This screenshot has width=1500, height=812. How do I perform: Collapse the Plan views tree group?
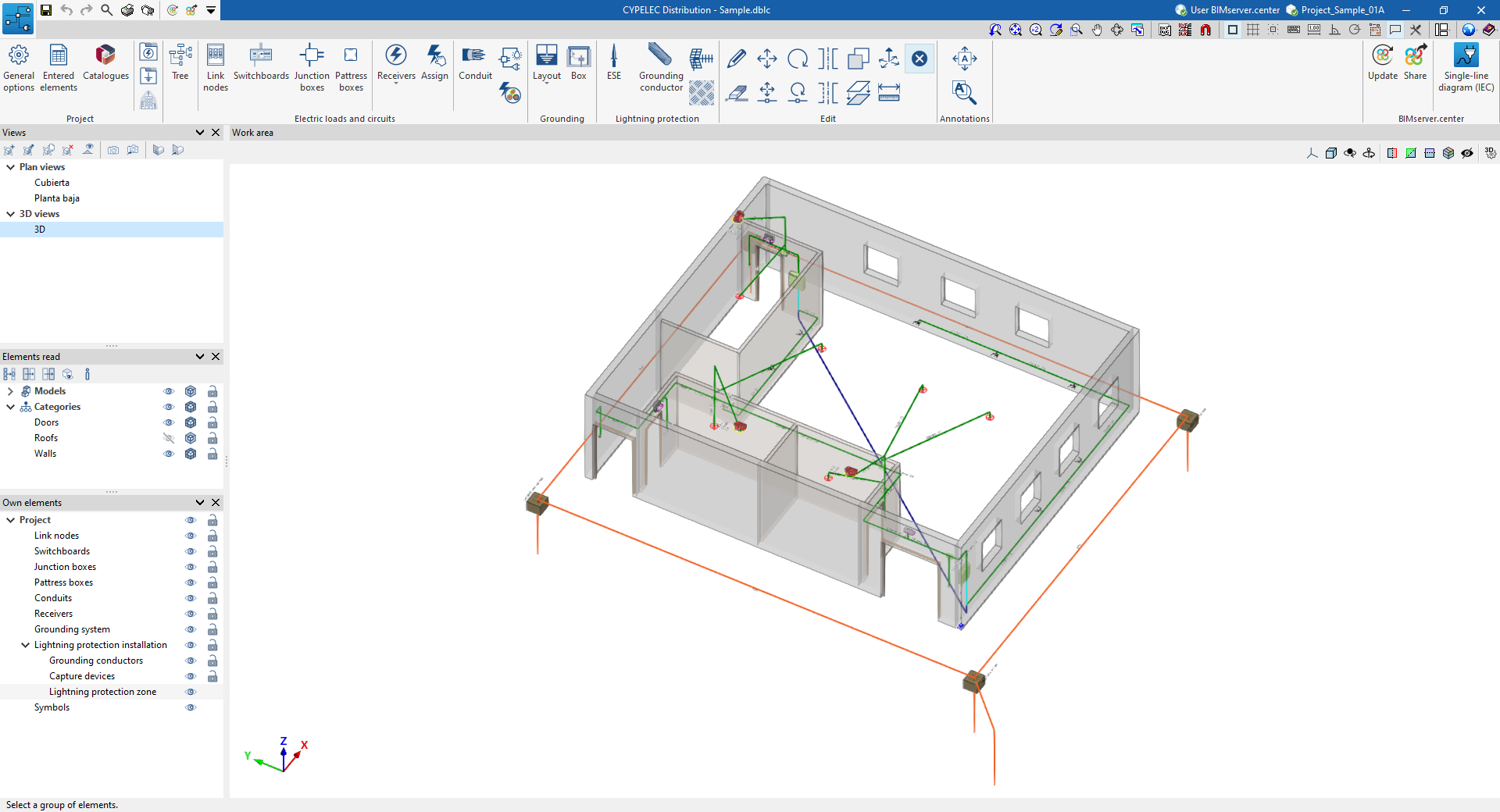[x=11, y=167]
